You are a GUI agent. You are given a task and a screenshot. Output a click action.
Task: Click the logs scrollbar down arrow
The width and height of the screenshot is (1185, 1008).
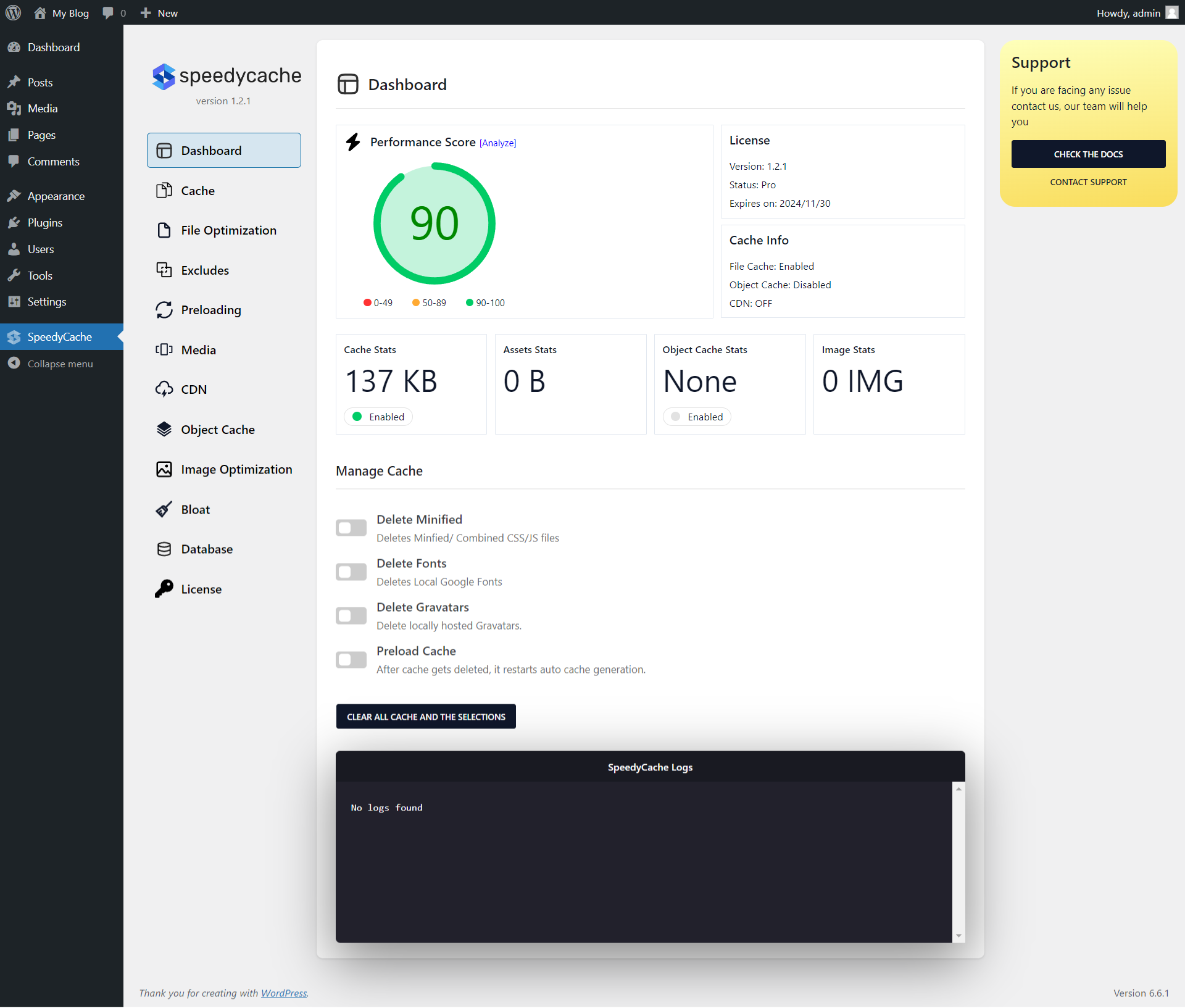tap(958, 936)
